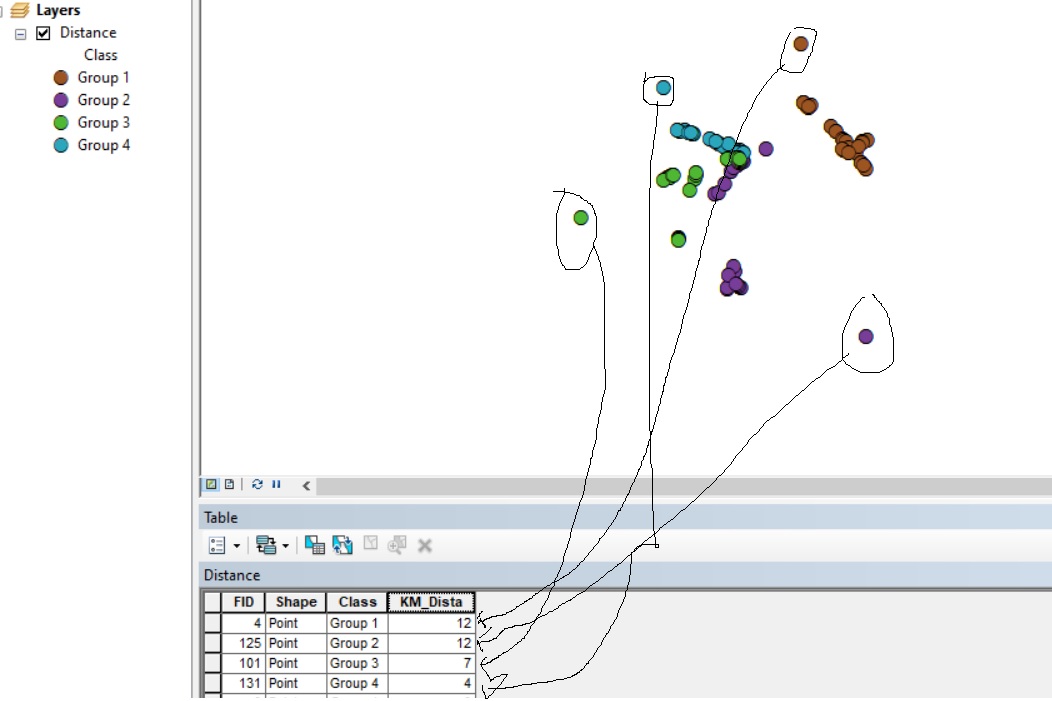Viewport: 1052px width, 701px height.
Task: Refresh the map display
Action: click(x=257, y=484)
